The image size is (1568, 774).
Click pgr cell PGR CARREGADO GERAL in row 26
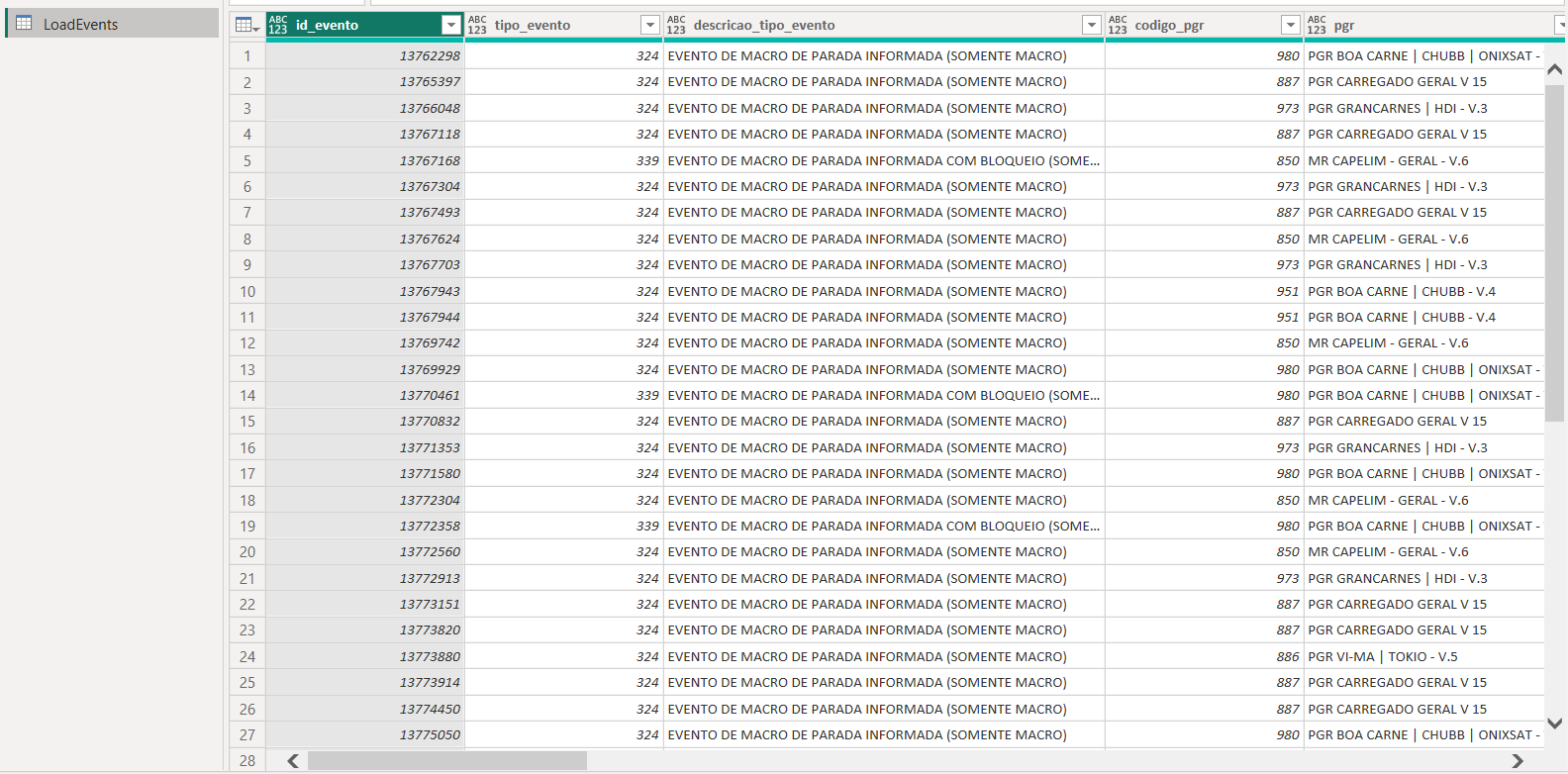pos(1423,709)
